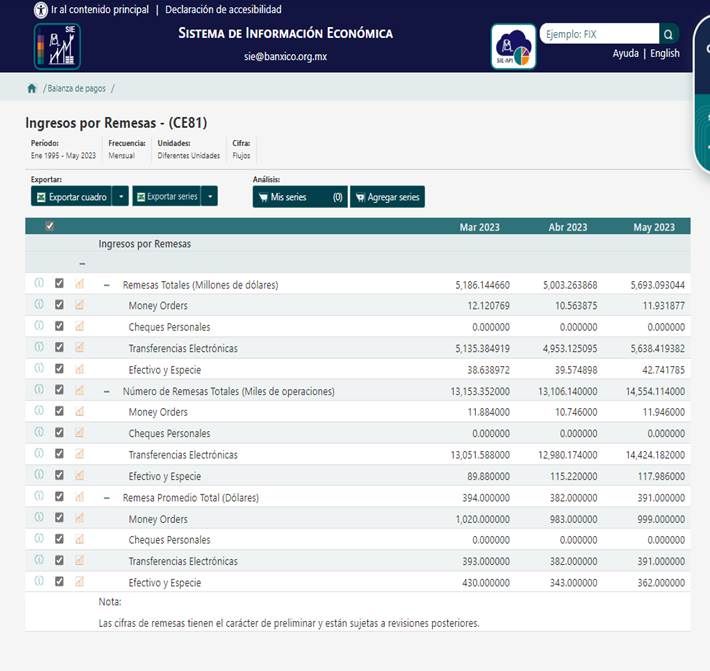Image resolution: width=710 pixels, height=671 pixels.
Task: Open info icon for Remesas Totales row
Action: (39, 284)
